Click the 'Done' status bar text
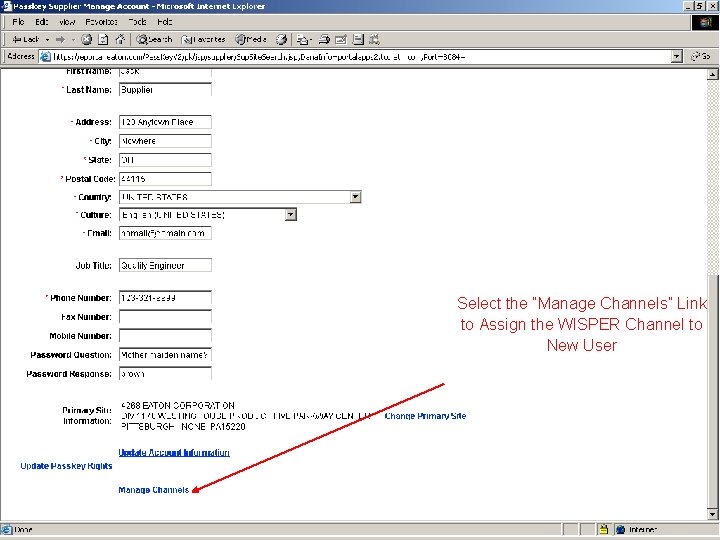720x540 pixels. click(23, 529)
